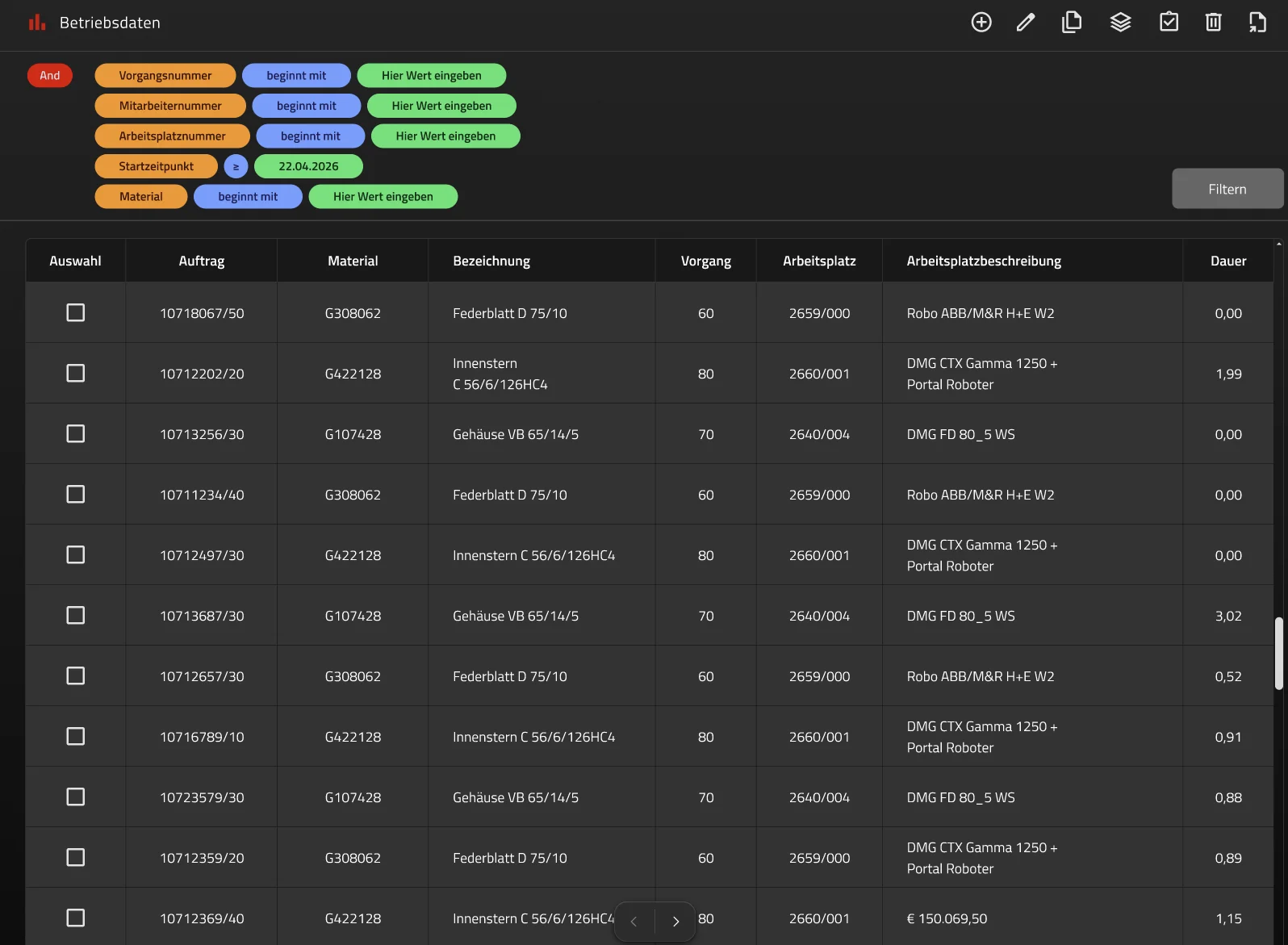Click the trash delete icon
The image size is (1288, 945).
1214,23
